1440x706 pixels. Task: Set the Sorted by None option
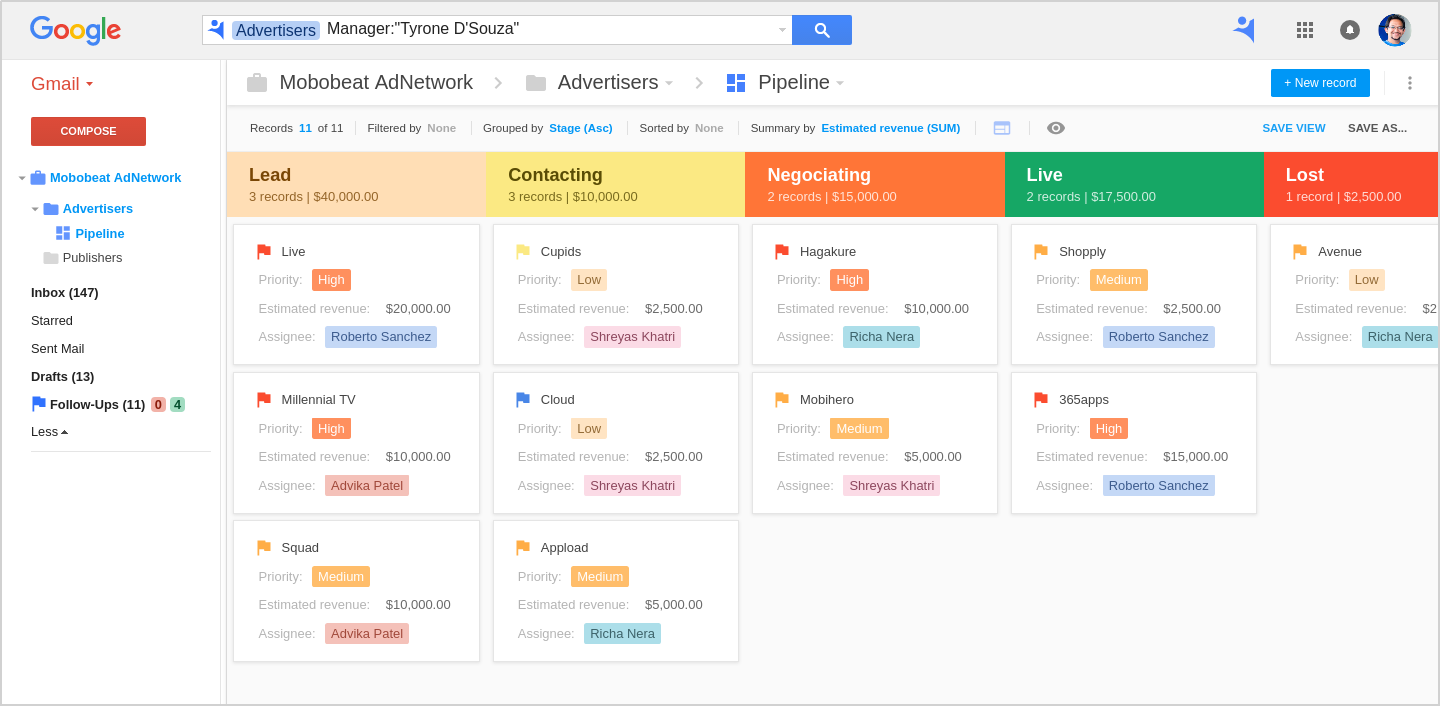click(x=709, y=128)
